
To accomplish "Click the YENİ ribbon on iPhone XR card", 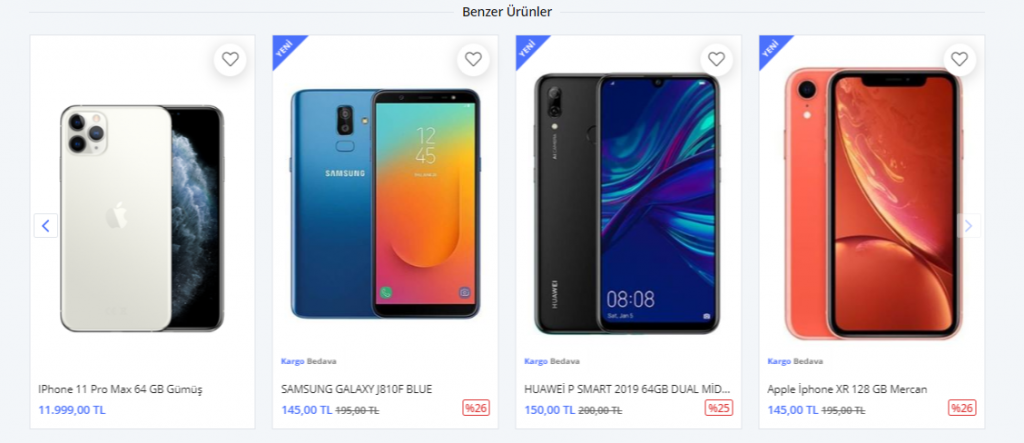I will [772, 49].
